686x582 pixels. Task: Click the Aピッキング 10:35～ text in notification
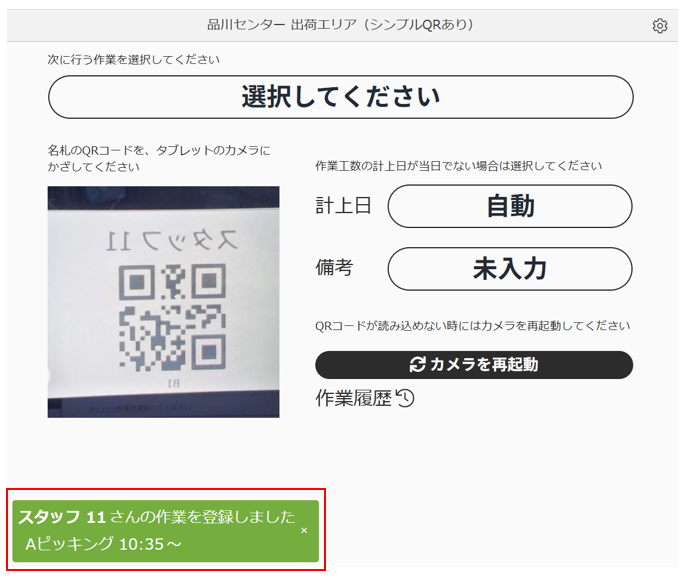tap(103, 544)
